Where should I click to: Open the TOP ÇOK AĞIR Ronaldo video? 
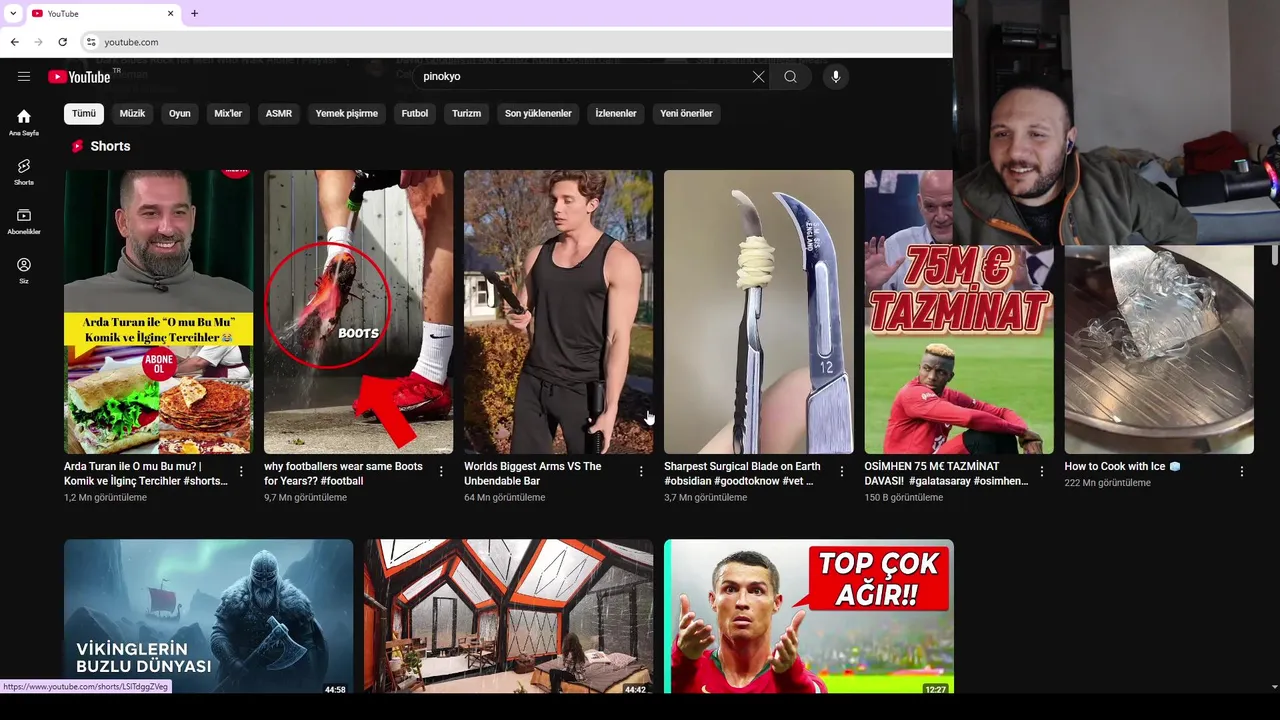(x=809, y=617)
